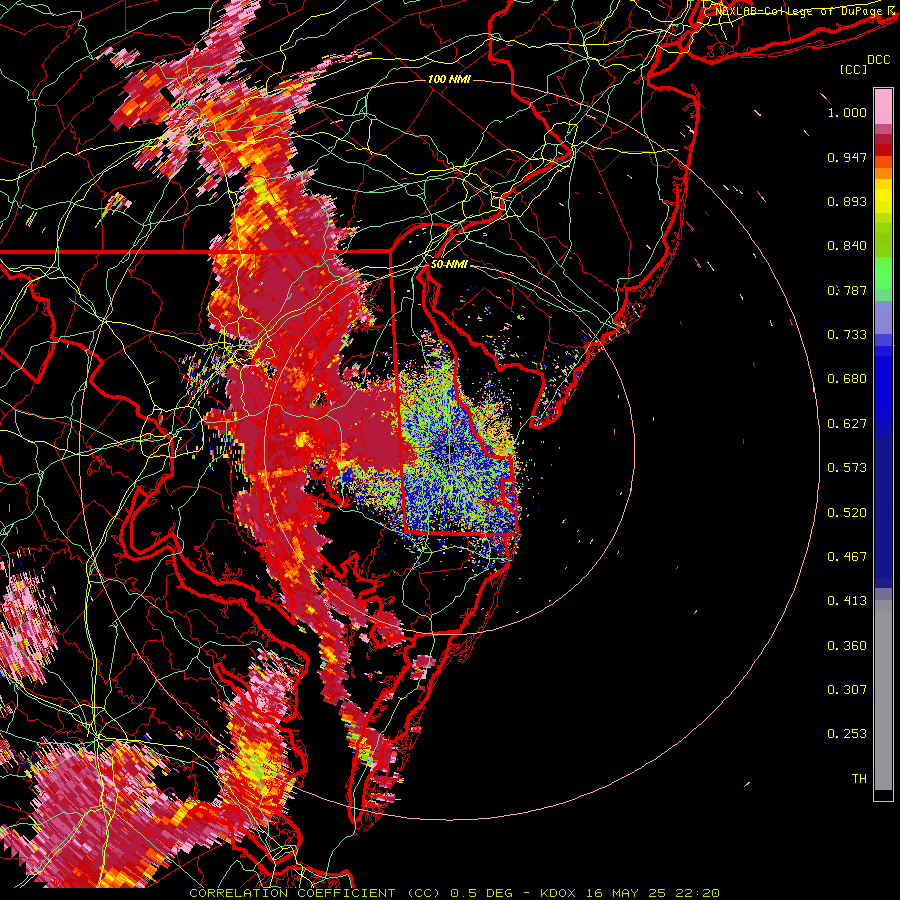This screenshot has width=900, height=900.
Task: Click the "50 NMI" range ring label
Action: point(449,264)
